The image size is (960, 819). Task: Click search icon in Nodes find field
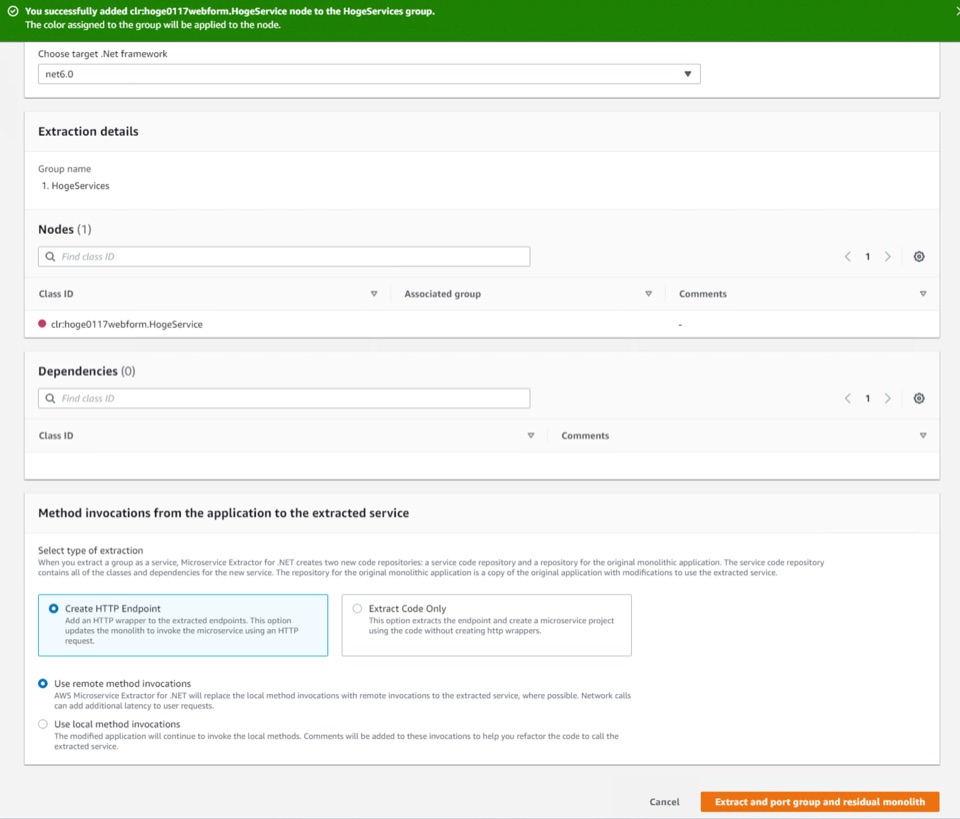point(50,256)
